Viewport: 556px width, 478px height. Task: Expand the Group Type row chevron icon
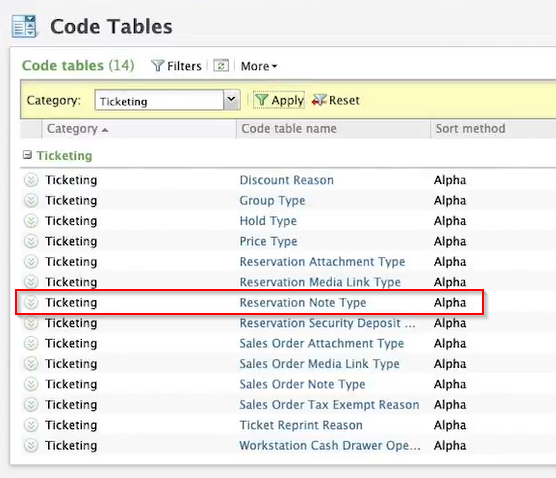[x=31, y=200]
